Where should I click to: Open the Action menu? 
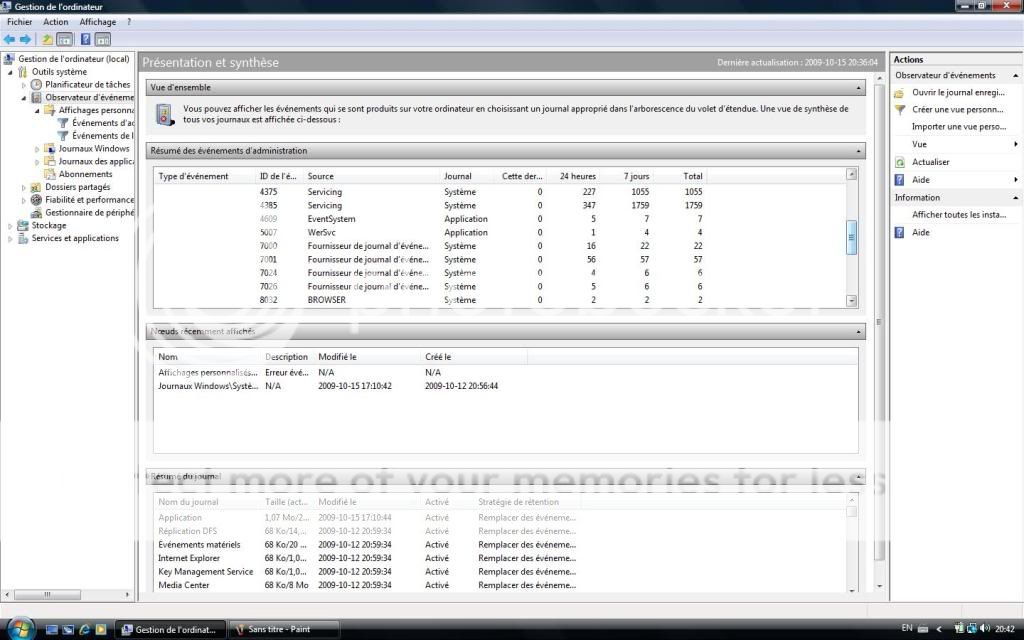click(x=56, y=22)
